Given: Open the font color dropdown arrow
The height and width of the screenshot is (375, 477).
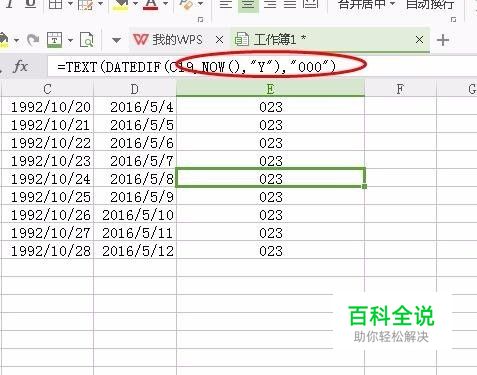Looking at the screenshot, I should tap(165, 4).
